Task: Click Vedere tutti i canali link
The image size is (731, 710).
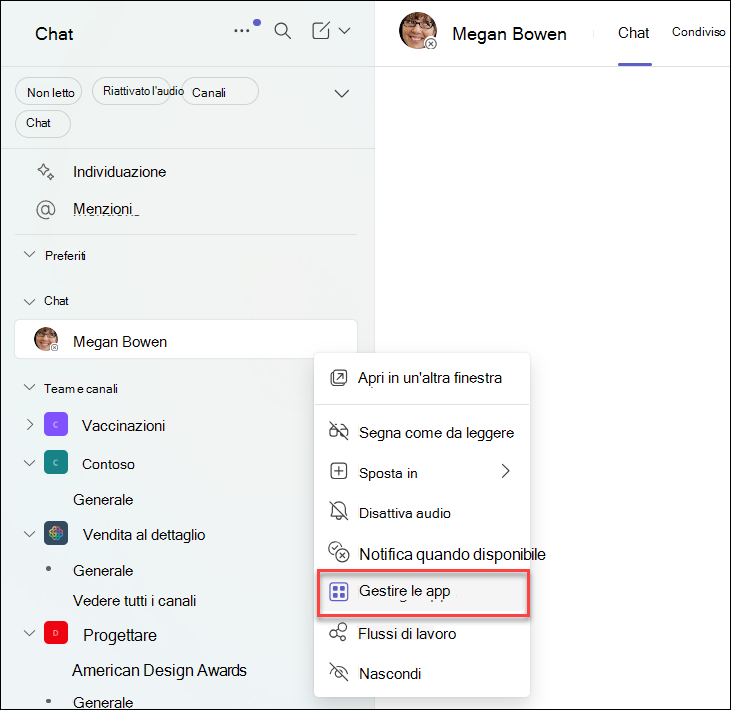Action: pos(134,601)
